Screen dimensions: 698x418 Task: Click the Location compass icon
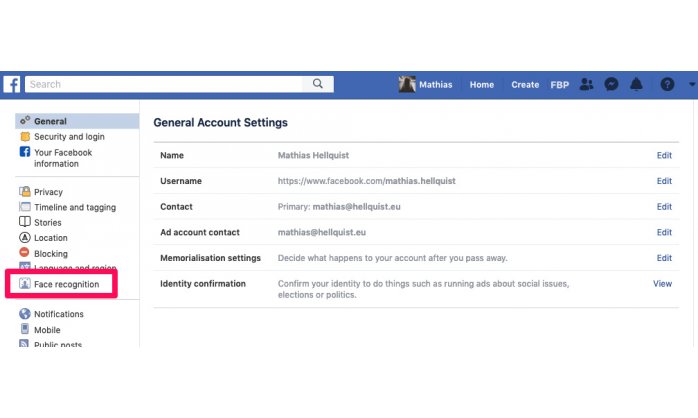[25, 238]
